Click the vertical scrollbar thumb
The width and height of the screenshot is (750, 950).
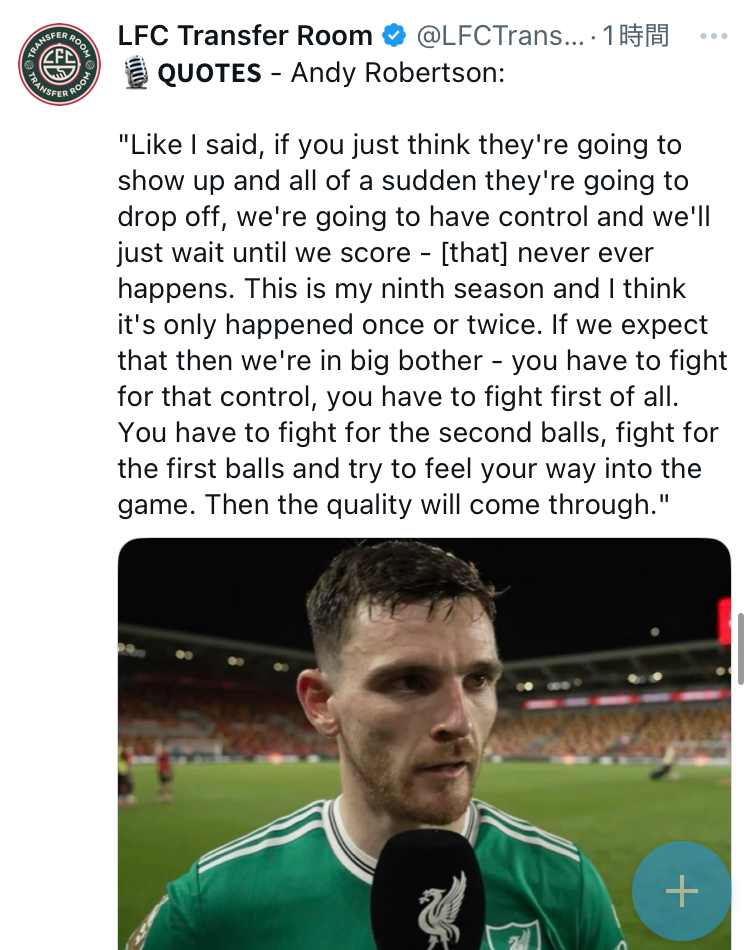740,650
